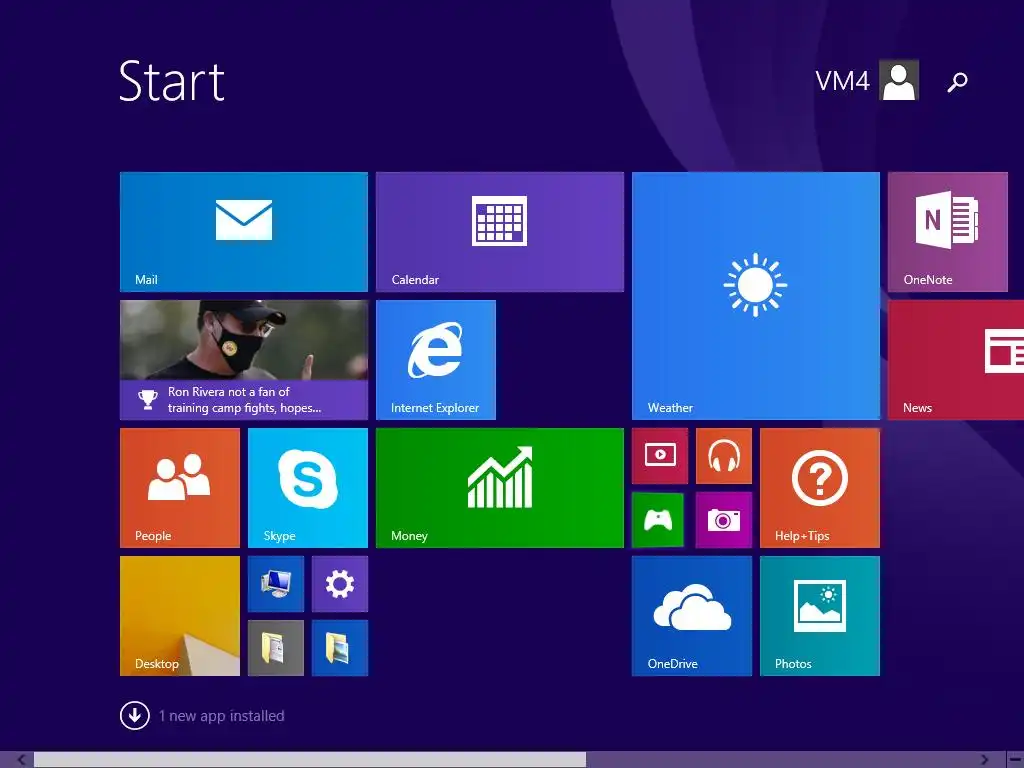Screen dimensions: 1024x768
Task: Click the scrollbar left arrow
Action: click(21, 760)
